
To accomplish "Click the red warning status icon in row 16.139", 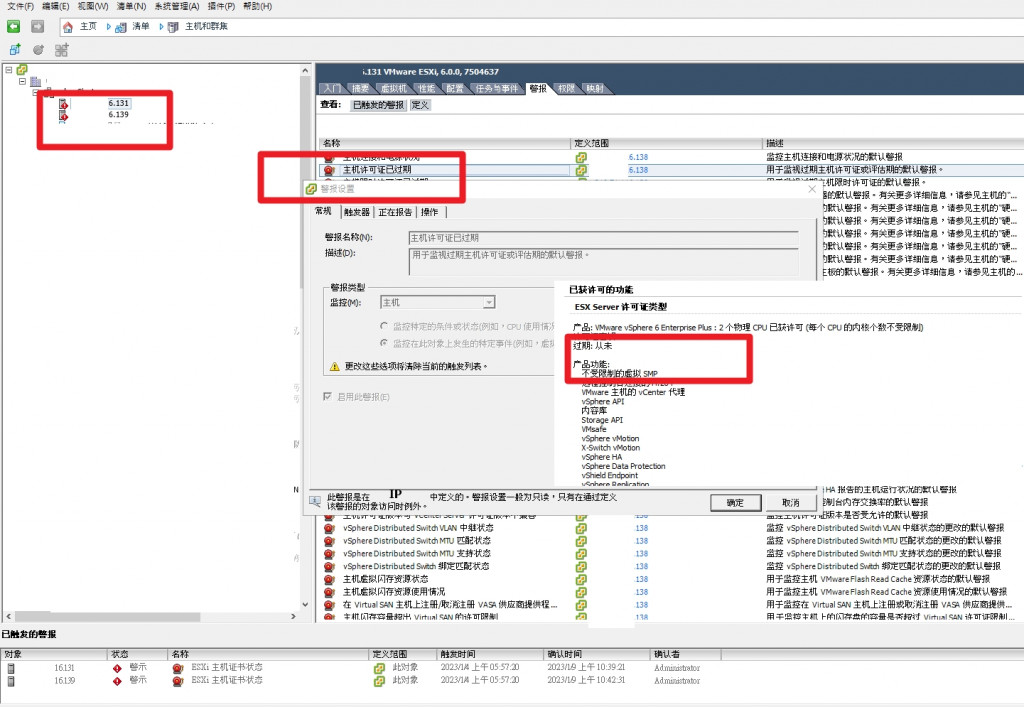I will pos(117,681).
